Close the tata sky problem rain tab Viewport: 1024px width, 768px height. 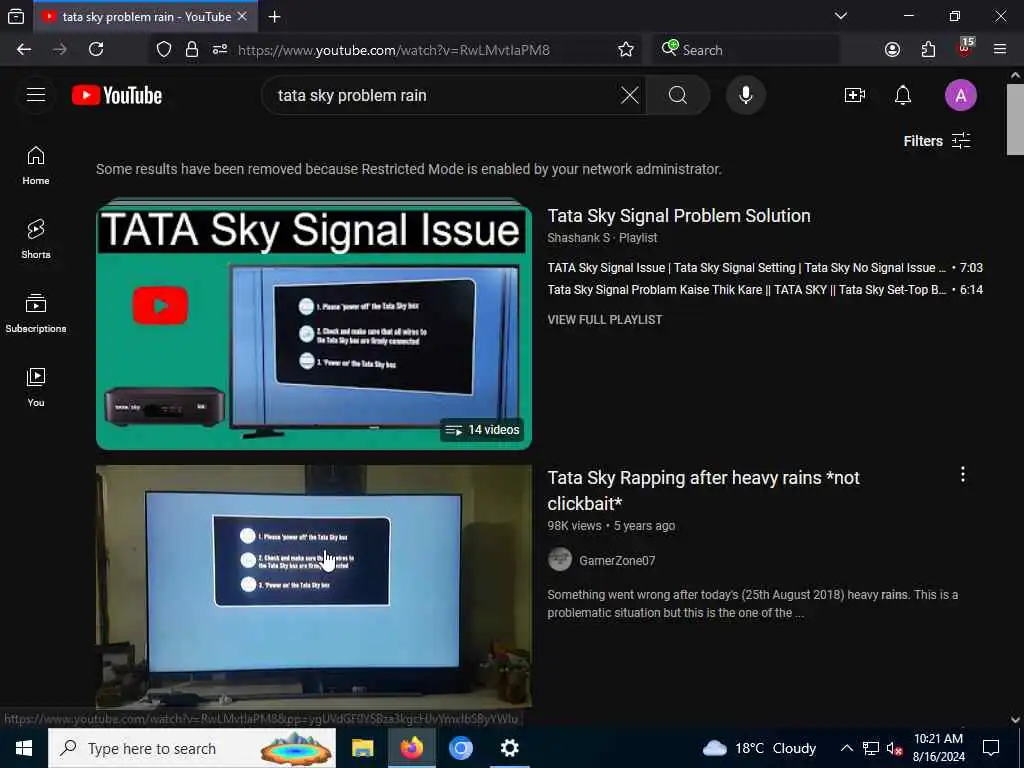[x=242, y=16]
